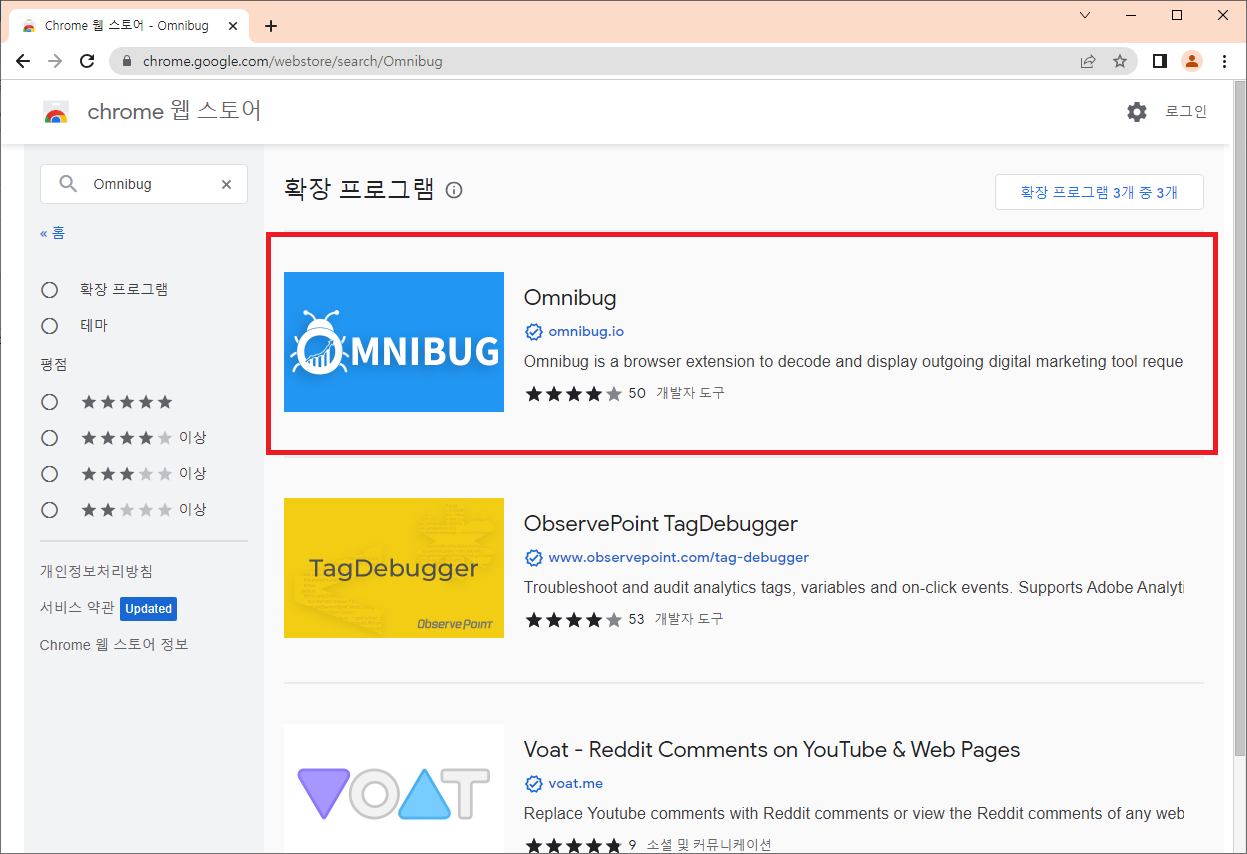Return to « 홈
This screenshot has height=854, width=1247.
pos(52,232)
